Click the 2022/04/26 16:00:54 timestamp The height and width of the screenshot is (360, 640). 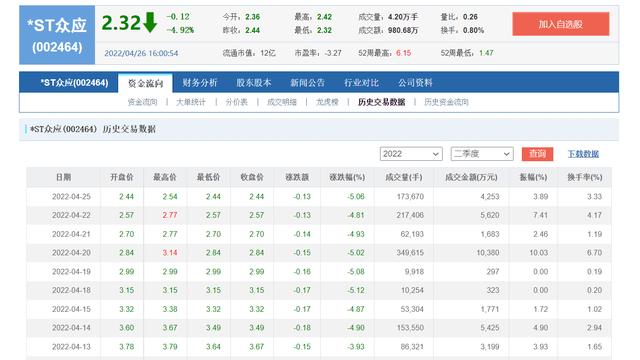(x=141, y=53)
